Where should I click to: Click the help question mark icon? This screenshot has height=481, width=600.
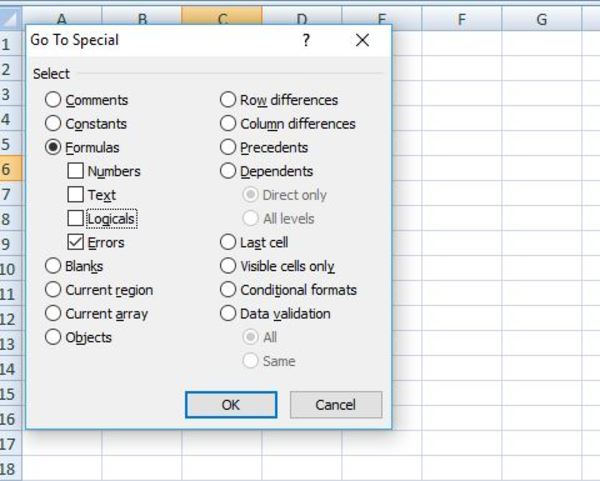click(x=306, y=40)
